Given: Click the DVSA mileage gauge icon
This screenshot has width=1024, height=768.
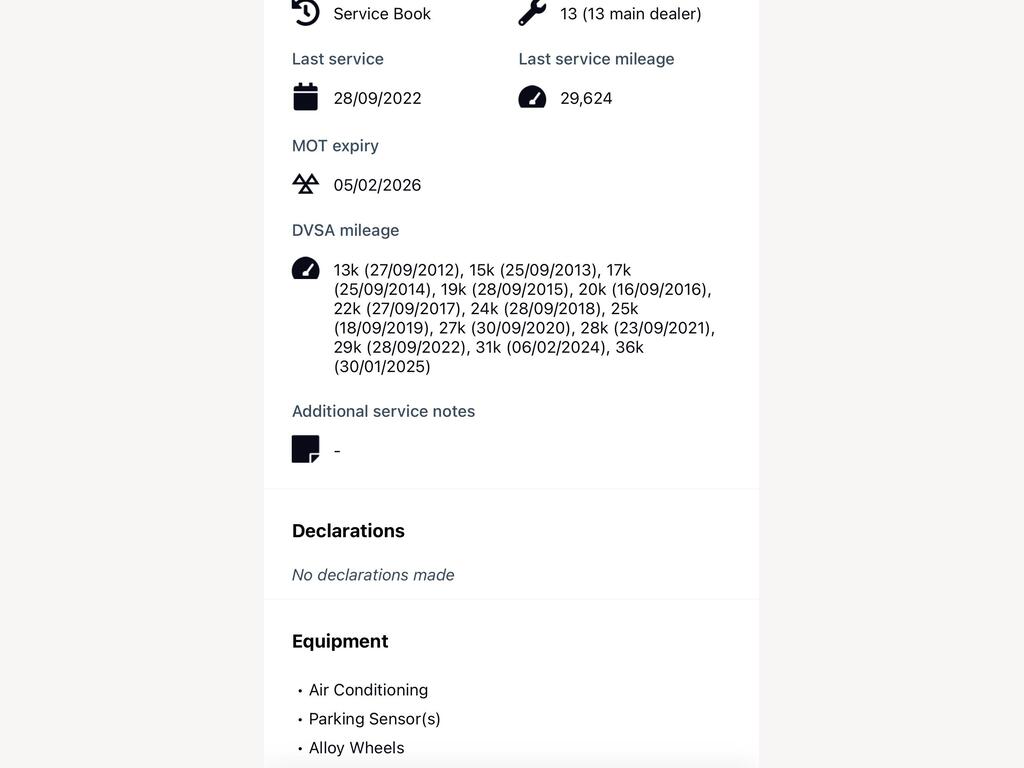Looking at the screenshot, I should pyautogui.click(x=305, y=268).
